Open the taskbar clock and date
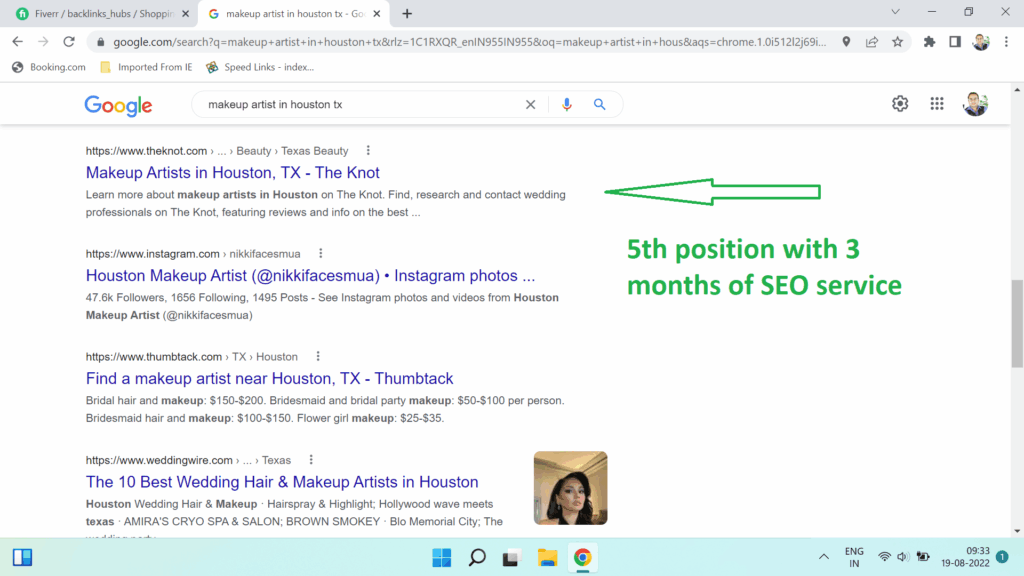The height and width of the screenshot is (576, 1024). [x=965, y=557]
